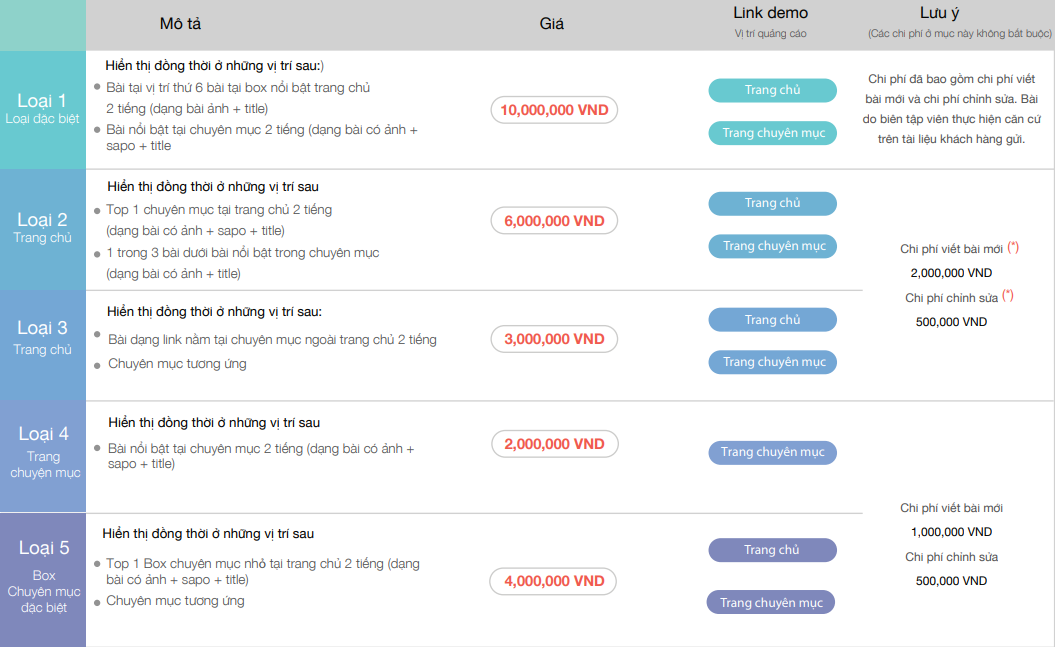1055x647 pixels.
Task: Click Trang chủ demo button for Loại 5
Action: tap(772, 550)
